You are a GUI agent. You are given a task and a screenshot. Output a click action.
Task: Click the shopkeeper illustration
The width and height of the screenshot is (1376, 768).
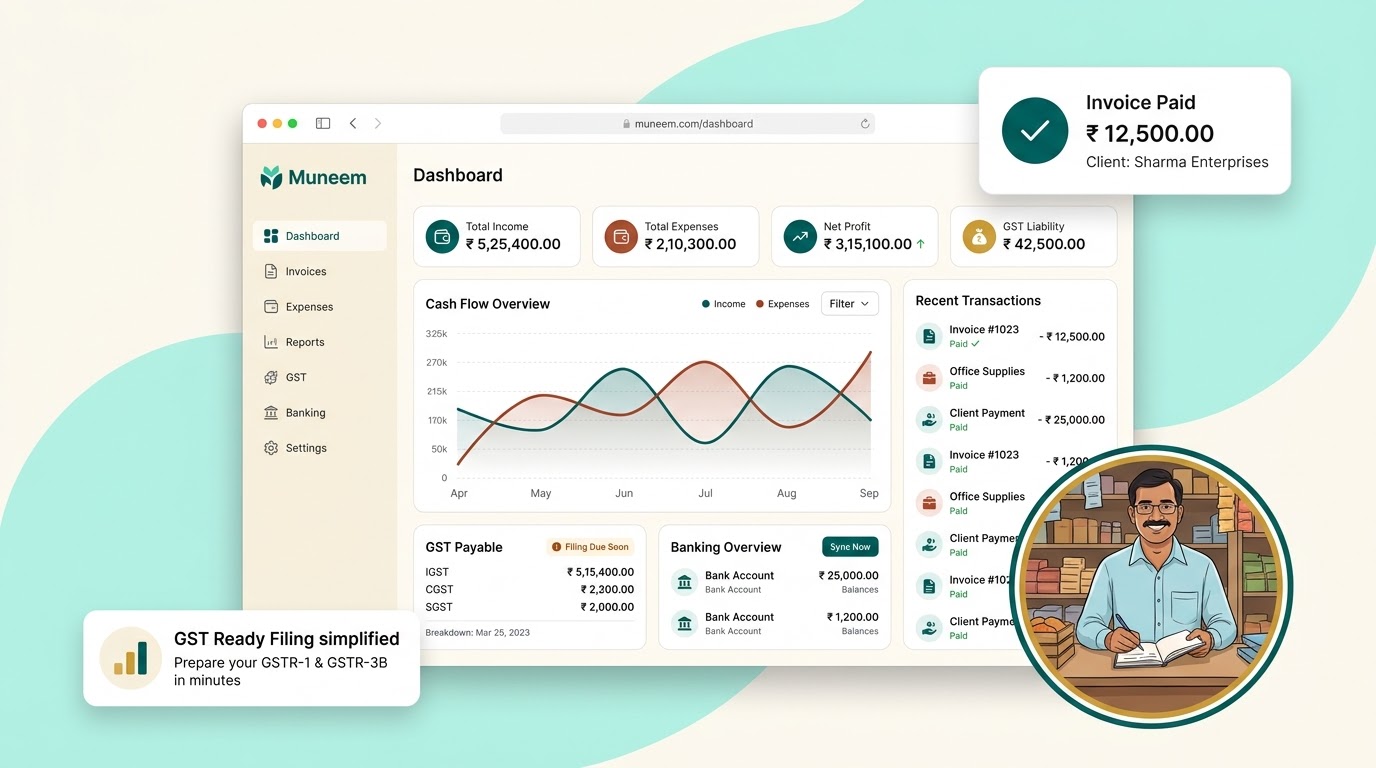tap(1151, 587)
